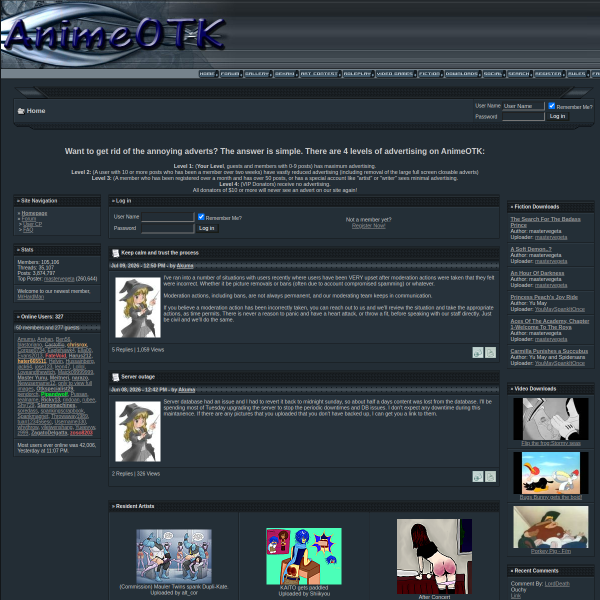The image size is (600, 600).
Task: Open Akuma author link on Keep calm post
Action: pyautogui.click(x=185, y=266)
